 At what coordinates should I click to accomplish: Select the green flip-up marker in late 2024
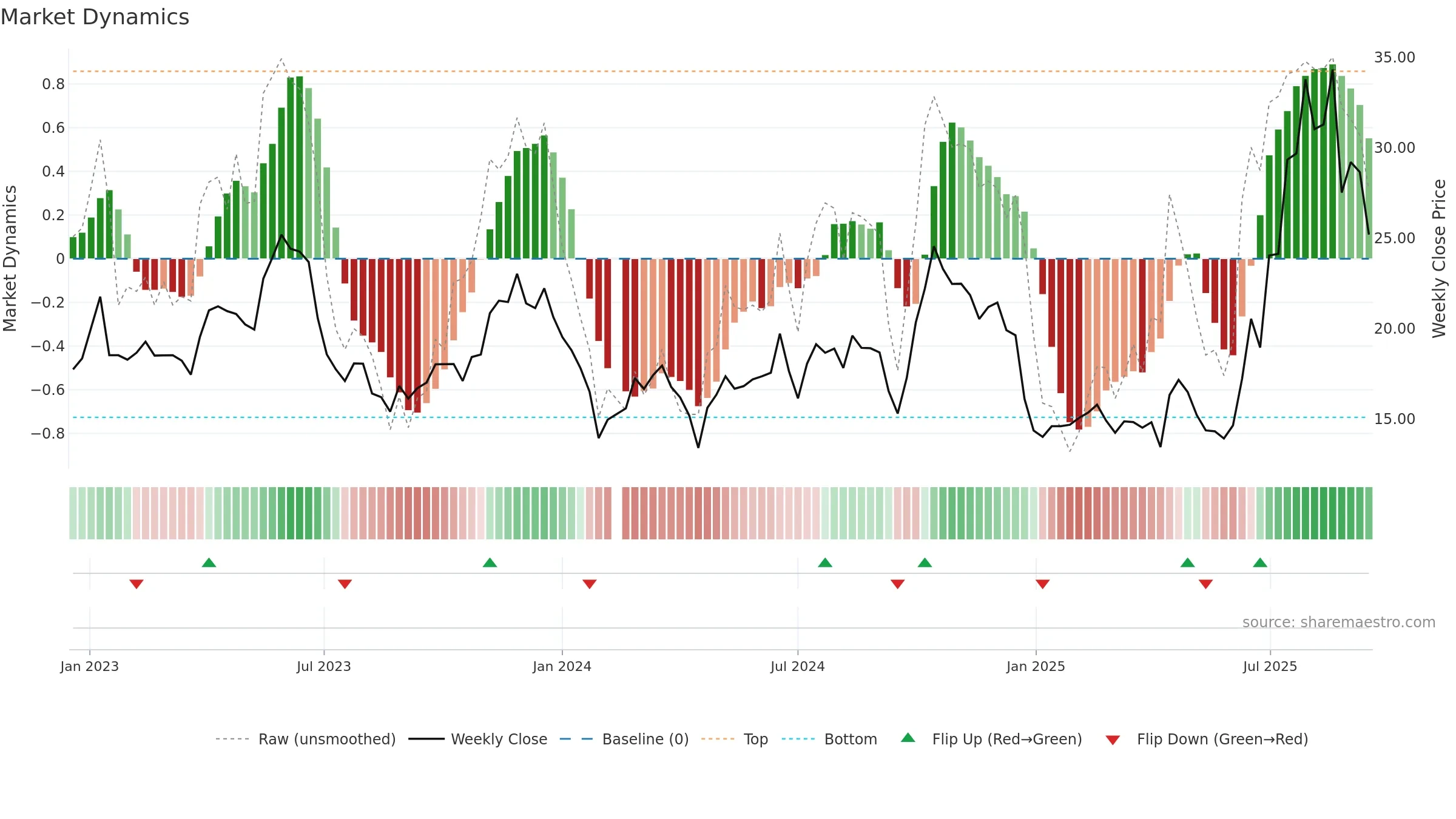tap(925, 562)
